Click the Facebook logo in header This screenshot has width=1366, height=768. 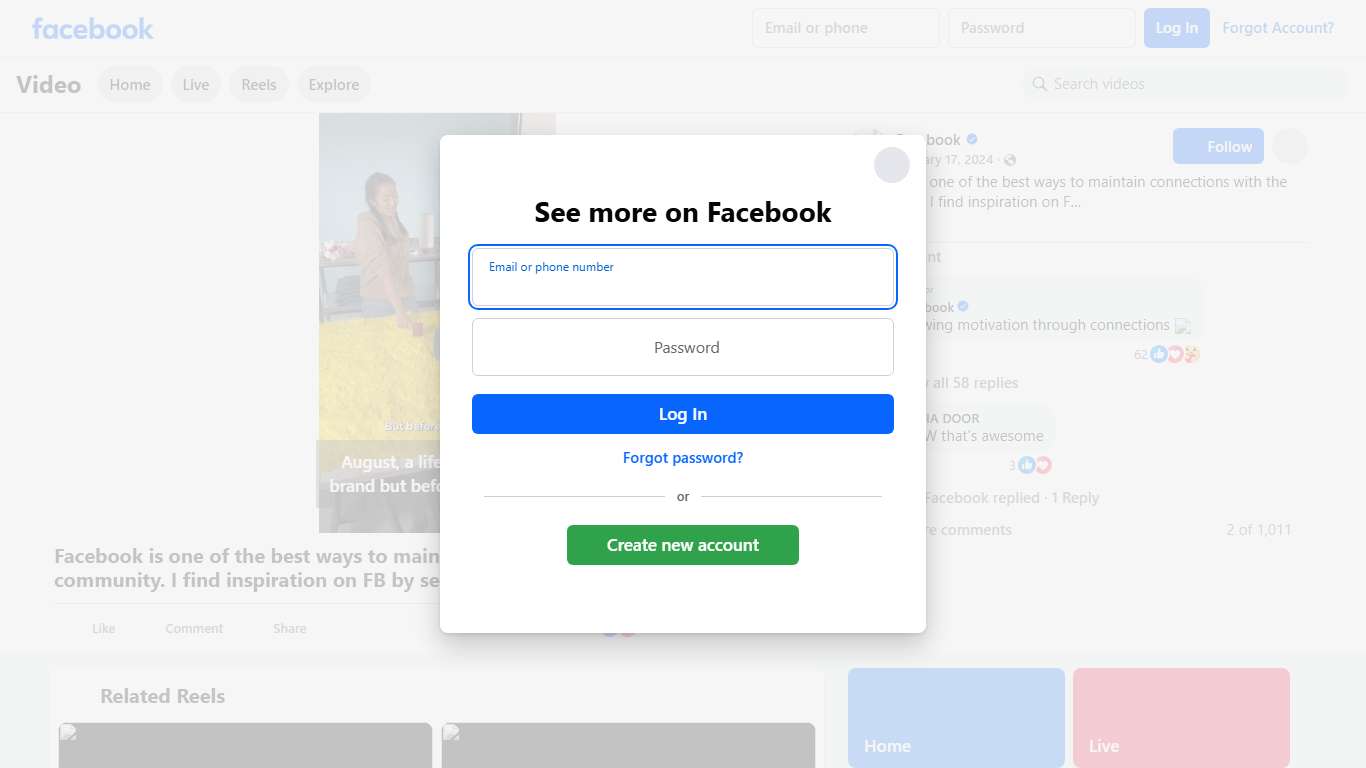[x=93, y=28]
